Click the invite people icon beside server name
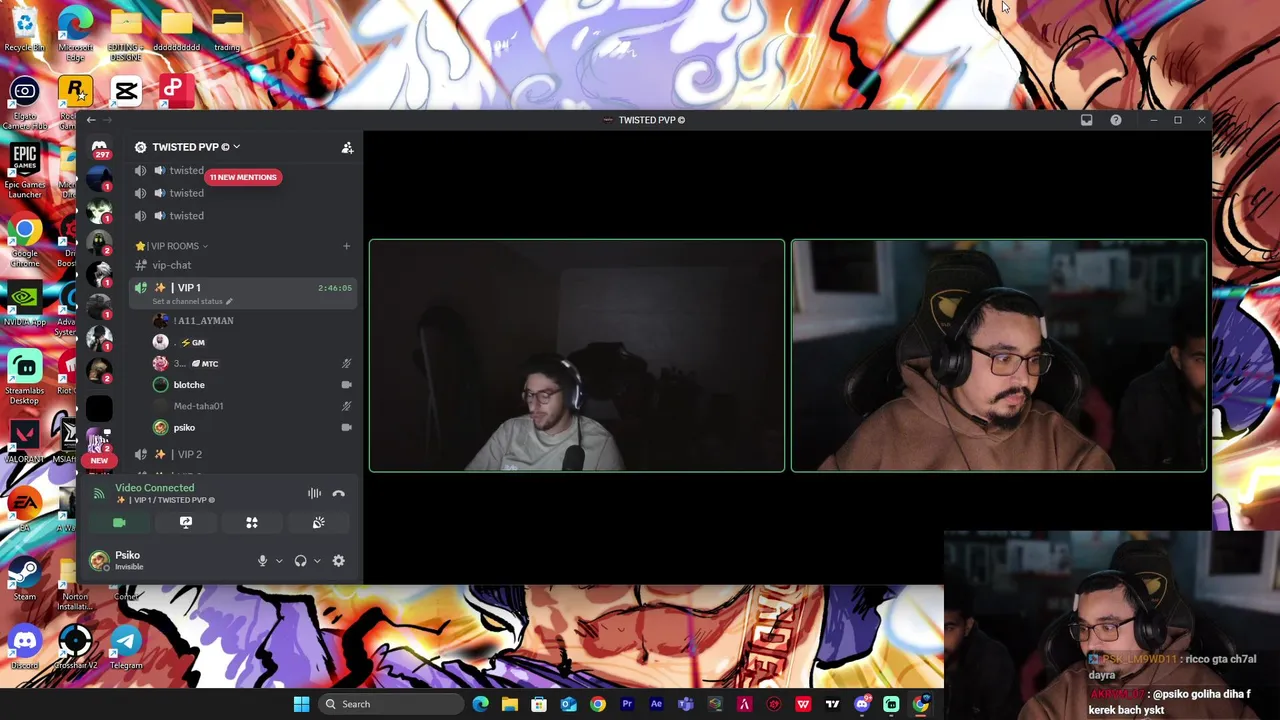Screen dimensions: 1280x720 347,148
